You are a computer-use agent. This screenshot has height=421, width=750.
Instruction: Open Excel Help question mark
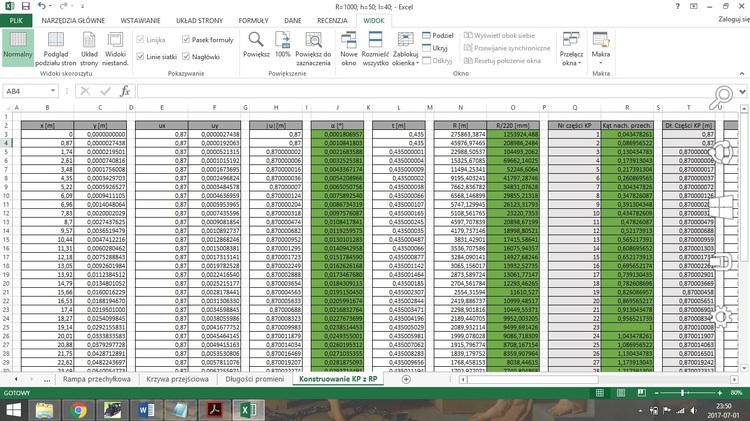coord(677,6)
